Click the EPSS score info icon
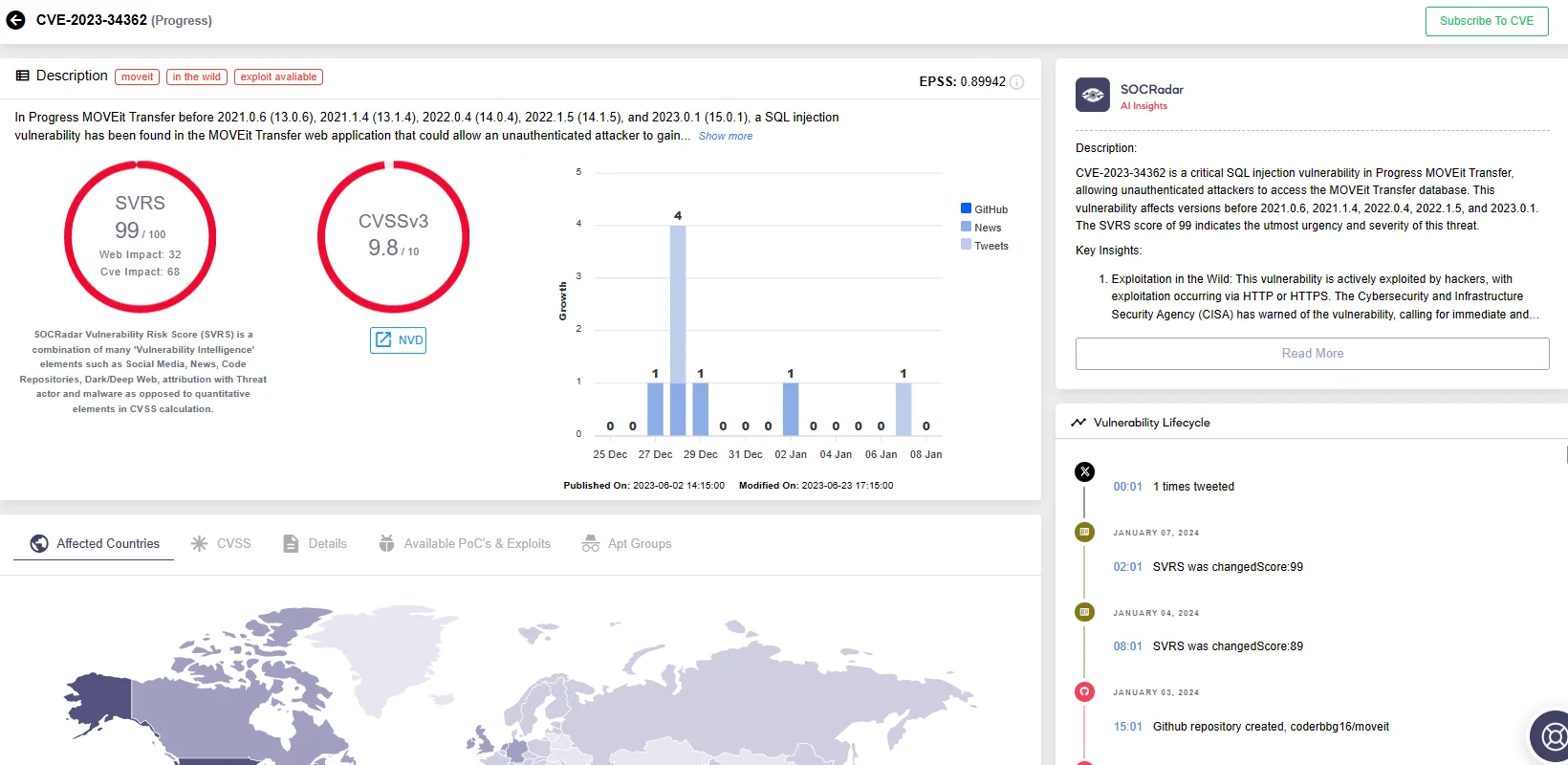The height and width of the screenshot is (765, 1568). pyautogui.click(x=1017, y=82)
